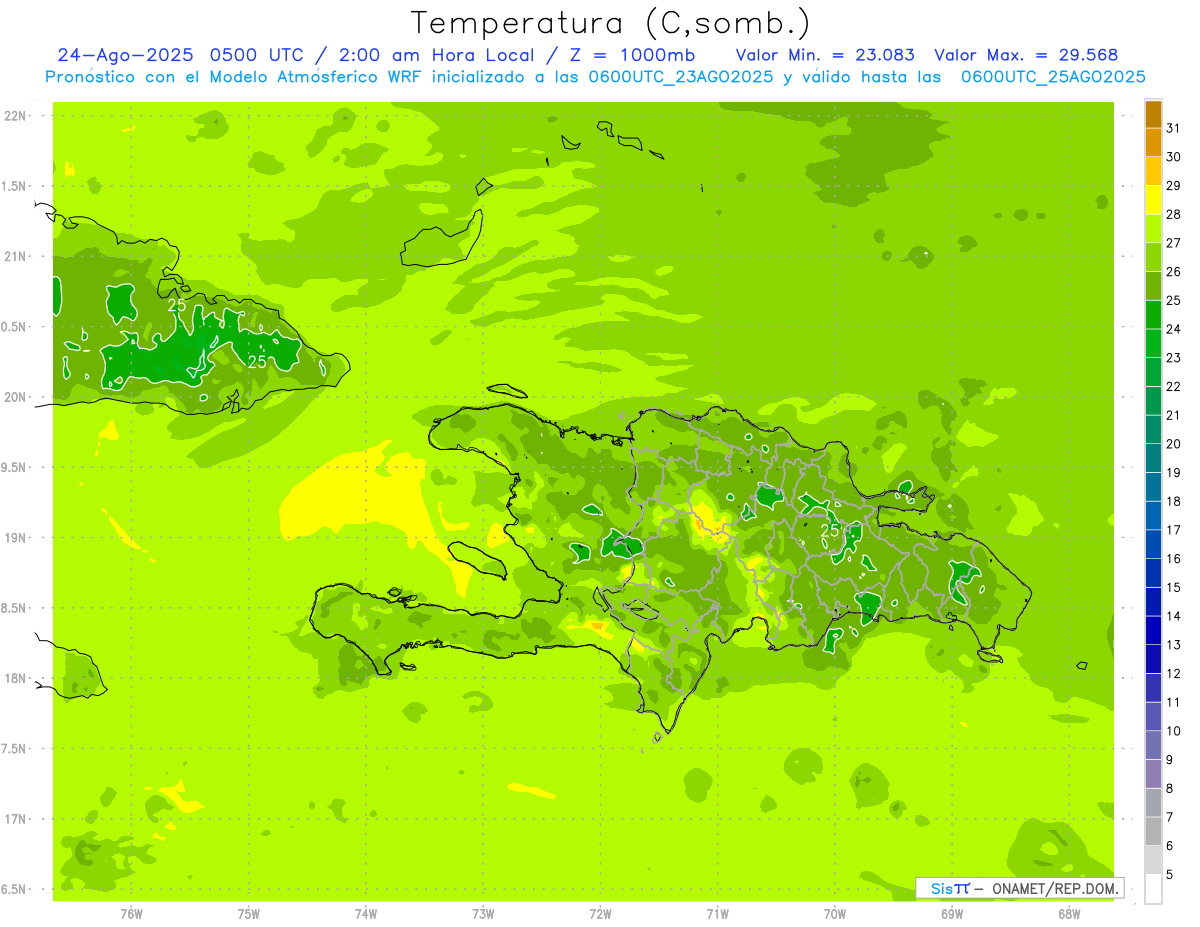Screen dimensions: 1200x927
Task: Click the "5" color bar label
Action: tap(1170, 875)
